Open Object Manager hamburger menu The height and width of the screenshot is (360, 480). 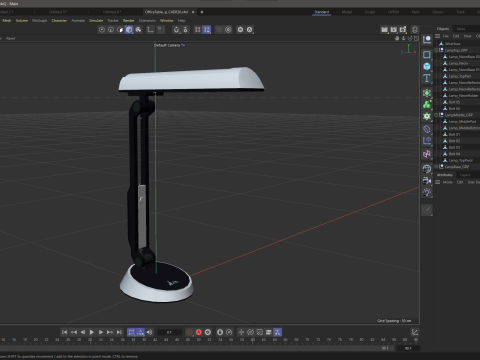(437, 36)
